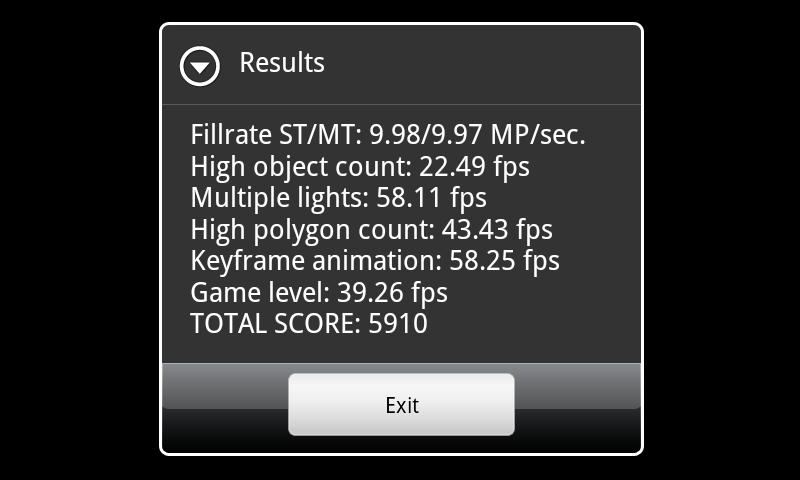The image size is (800, 480).
Task: Click the 58.11 fps value
Action: [432, 198]
